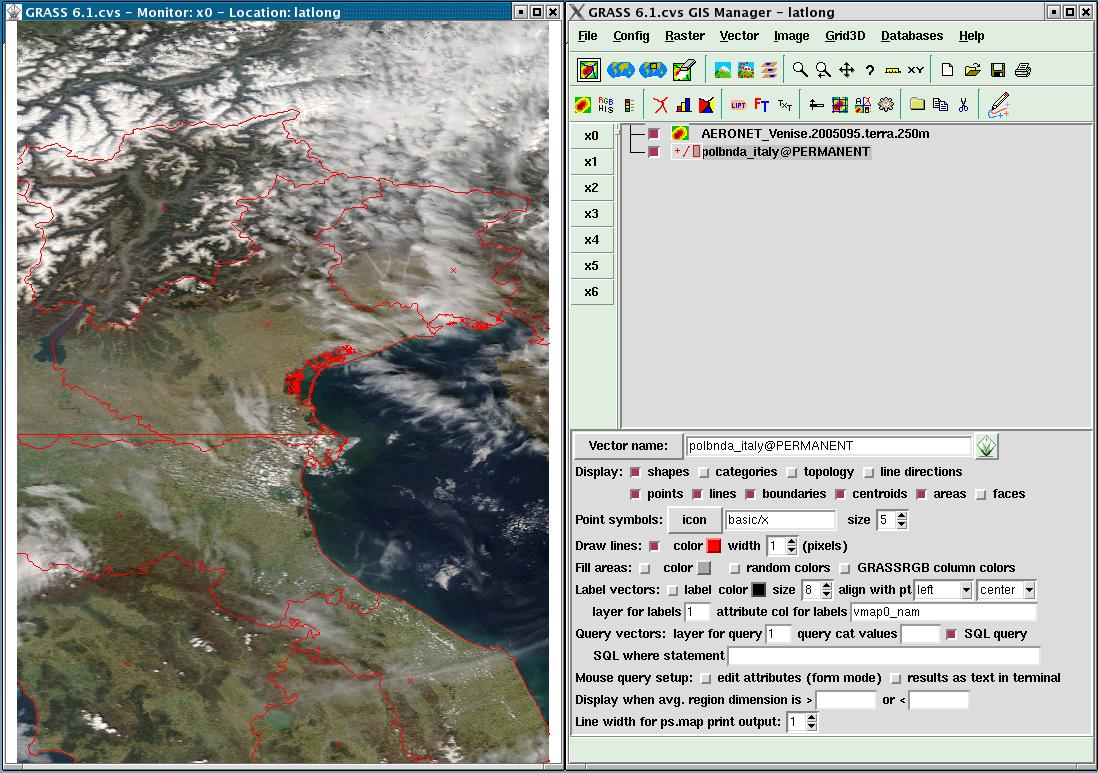This screenshot has width=1098, height=773.
Task: Click the Measure ruler icon
Action: pos(893,70)
